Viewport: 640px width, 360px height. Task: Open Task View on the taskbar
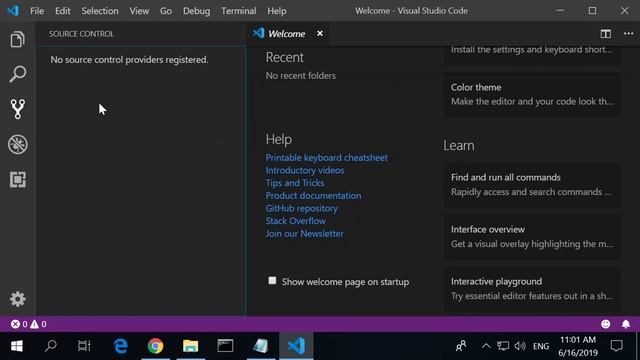pyautogui.click(x=84, y=346)
